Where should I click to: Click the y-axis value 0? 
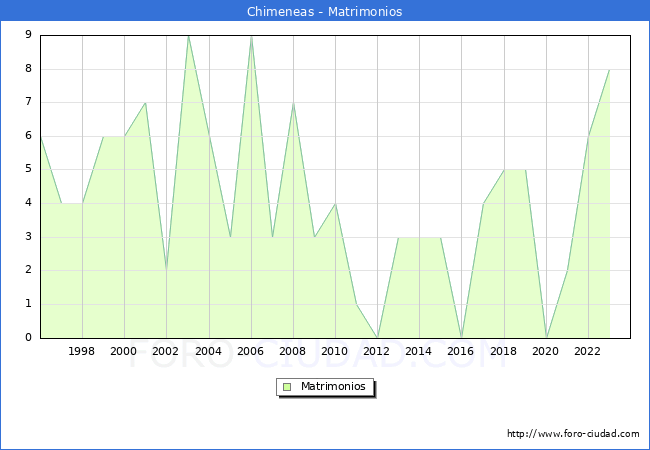[x=28, y=337]
